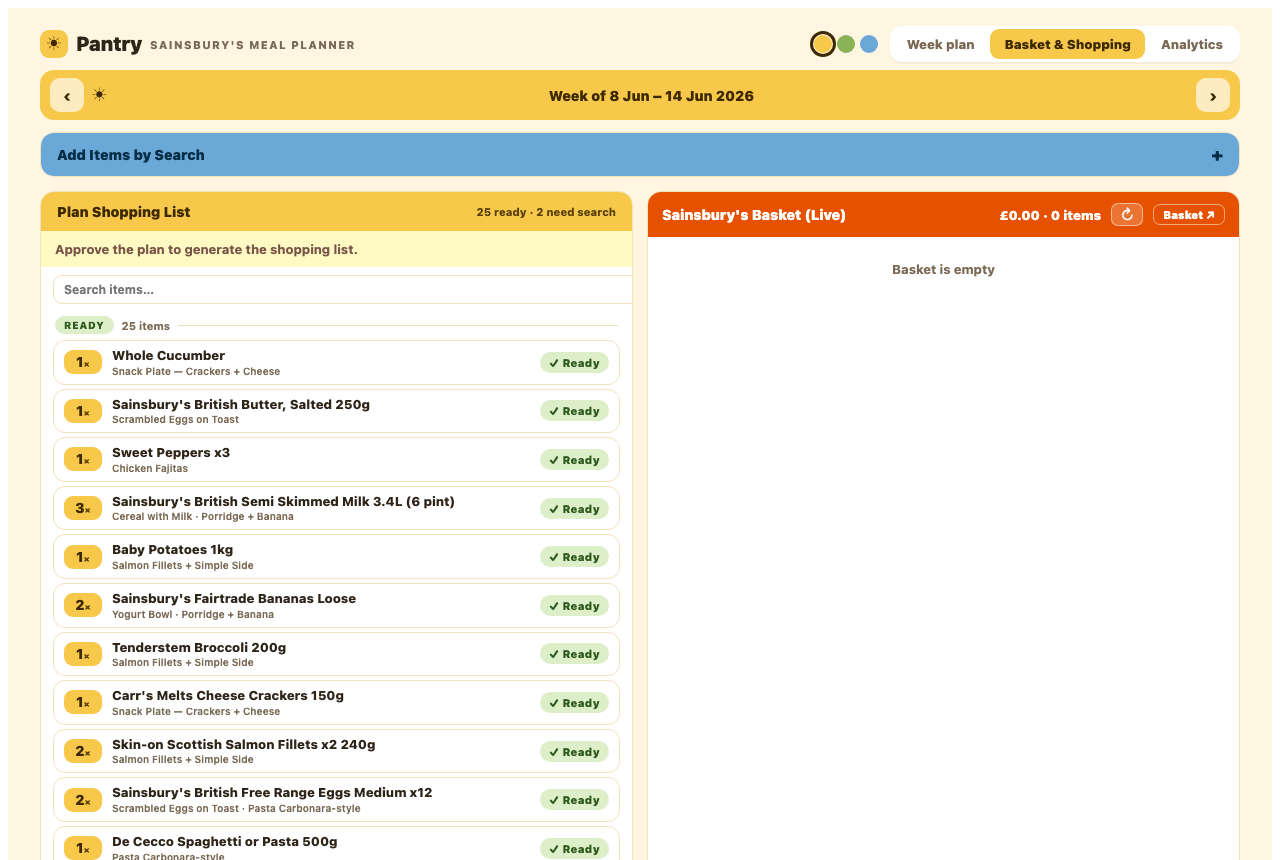Screen dimensions: 1280x860
Task: Click quantity 2x badge of Free Range Eggs
Action: [83, 799]
